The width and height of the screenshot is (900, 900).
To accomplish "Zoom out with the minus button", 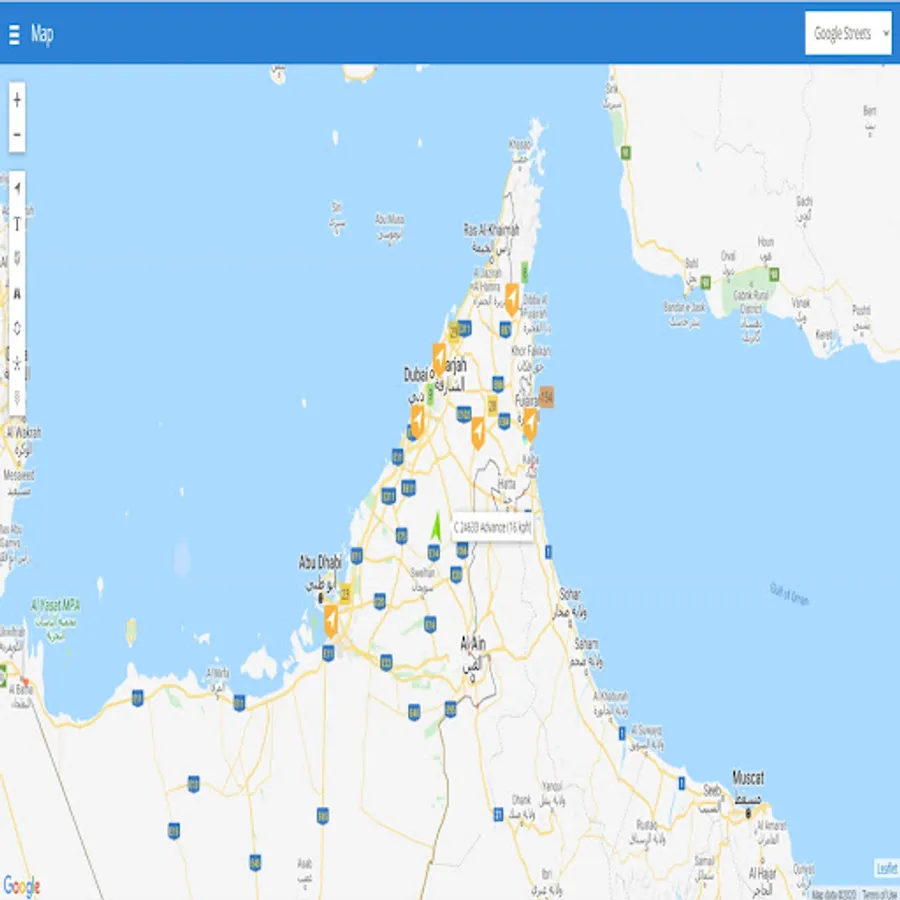I will 17,135.
